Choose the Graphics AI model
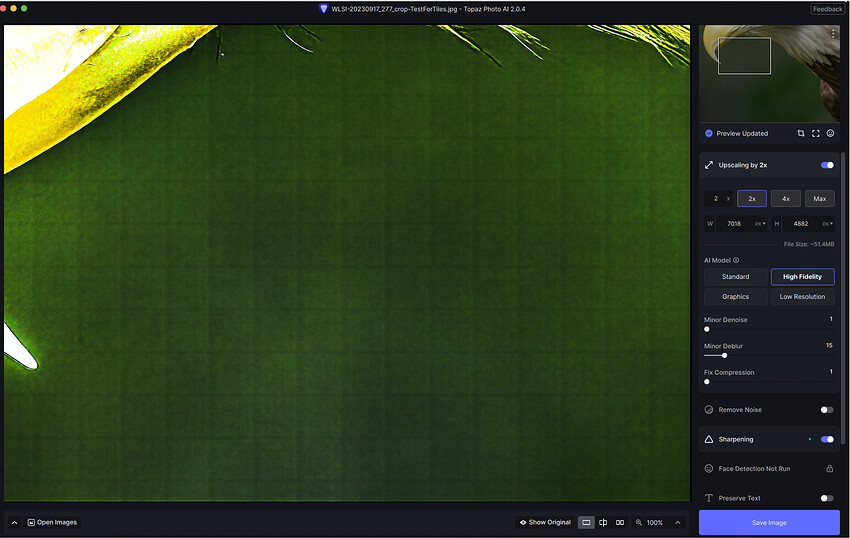850x538 pixels. 736,297
